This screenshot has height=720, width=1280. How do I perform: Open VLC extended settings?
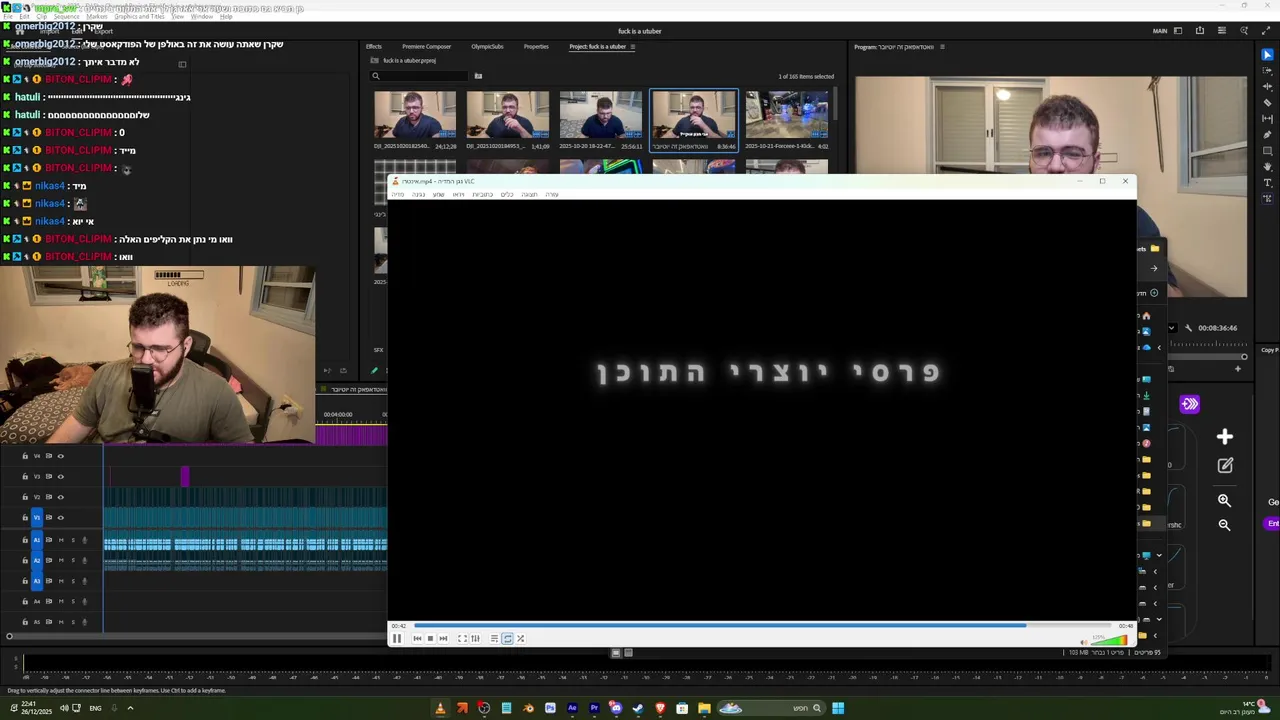(x=475, y=638)
